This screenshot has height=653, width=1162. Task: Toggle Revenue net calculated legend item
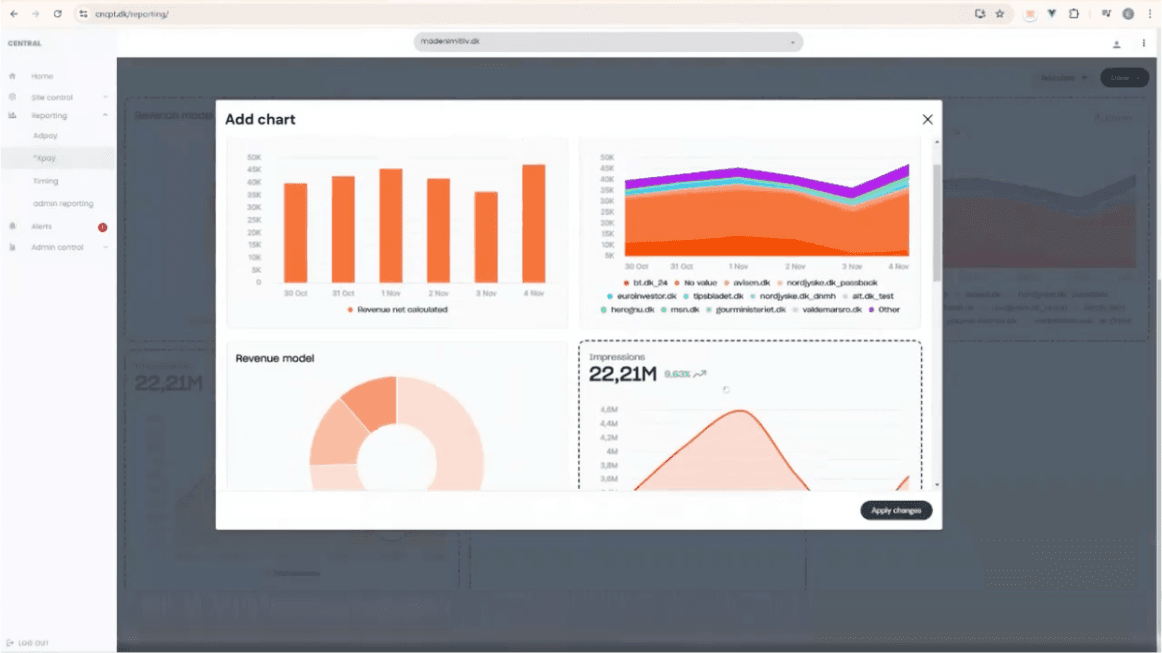397,310
